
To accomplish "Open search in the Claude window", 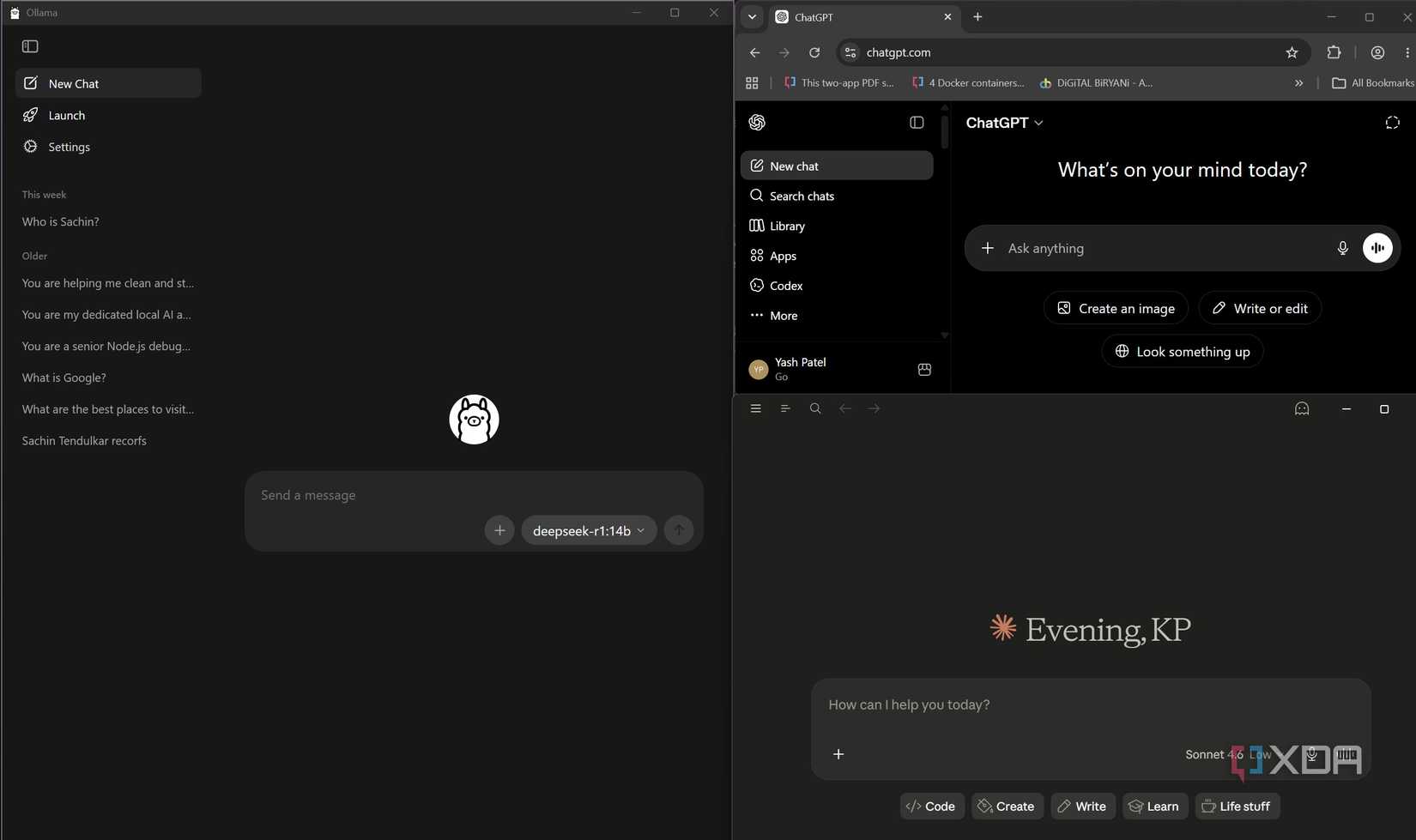I will tap(815, 408).
